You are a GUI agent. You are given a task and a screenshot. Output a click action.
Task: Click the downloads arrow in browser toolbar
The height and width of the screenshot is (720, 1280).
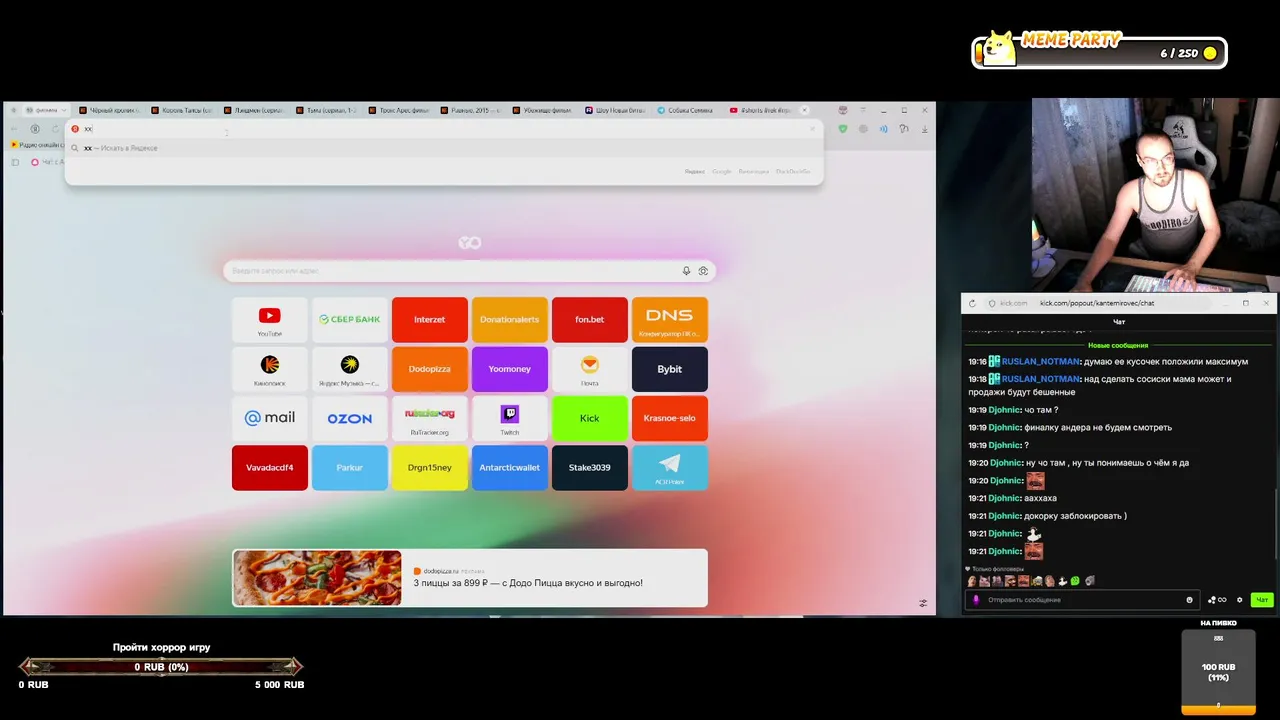(925, 129)
